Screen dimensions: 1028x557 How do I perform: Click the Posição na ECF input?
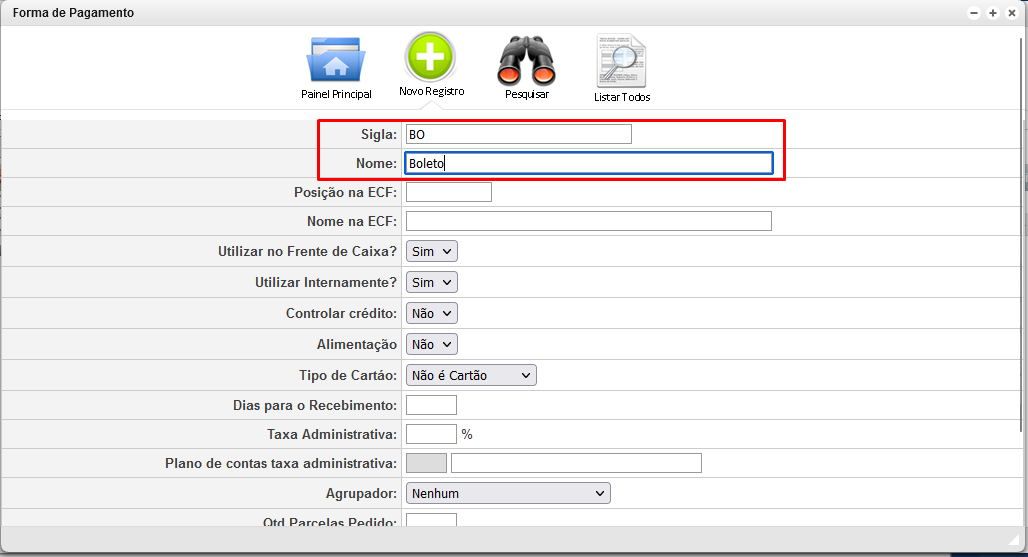[x=449, y=192]
